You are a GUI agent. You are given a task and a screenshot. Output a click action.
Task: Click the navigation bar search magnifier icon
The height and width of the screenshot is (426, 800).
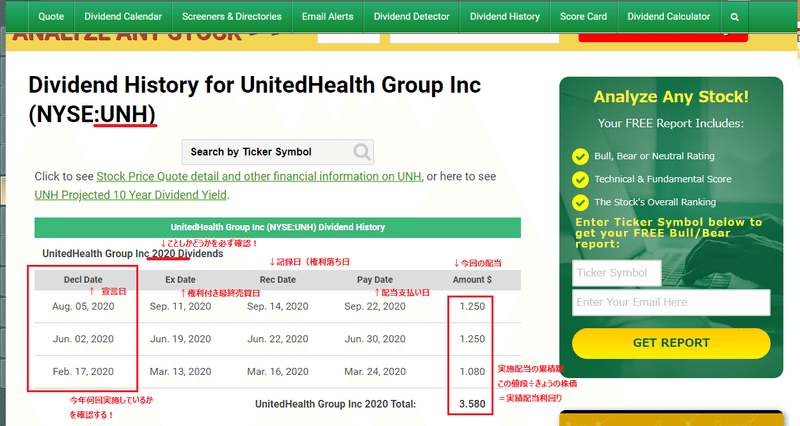(734, 17)
